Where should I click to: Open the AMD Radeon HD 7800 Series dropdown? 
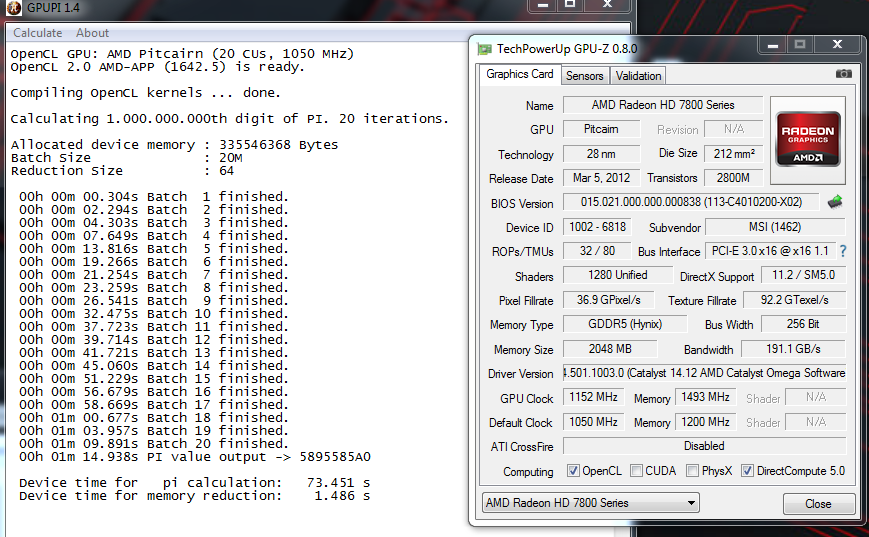(590, 503)
